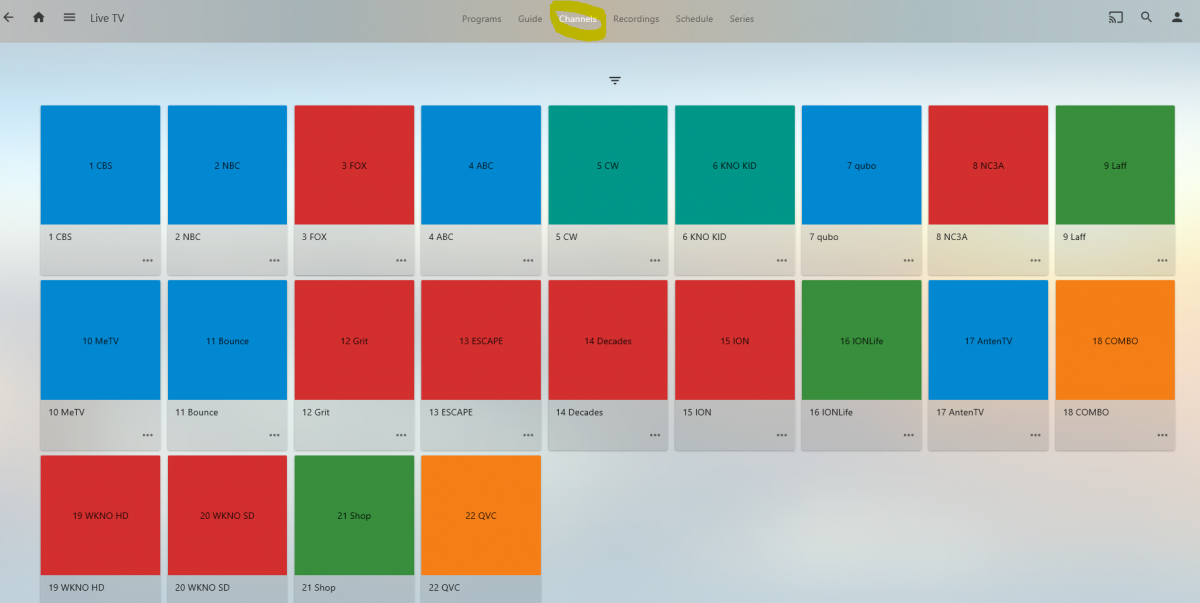Click the '5 CW' label below its tile

(x=566, y=237)
